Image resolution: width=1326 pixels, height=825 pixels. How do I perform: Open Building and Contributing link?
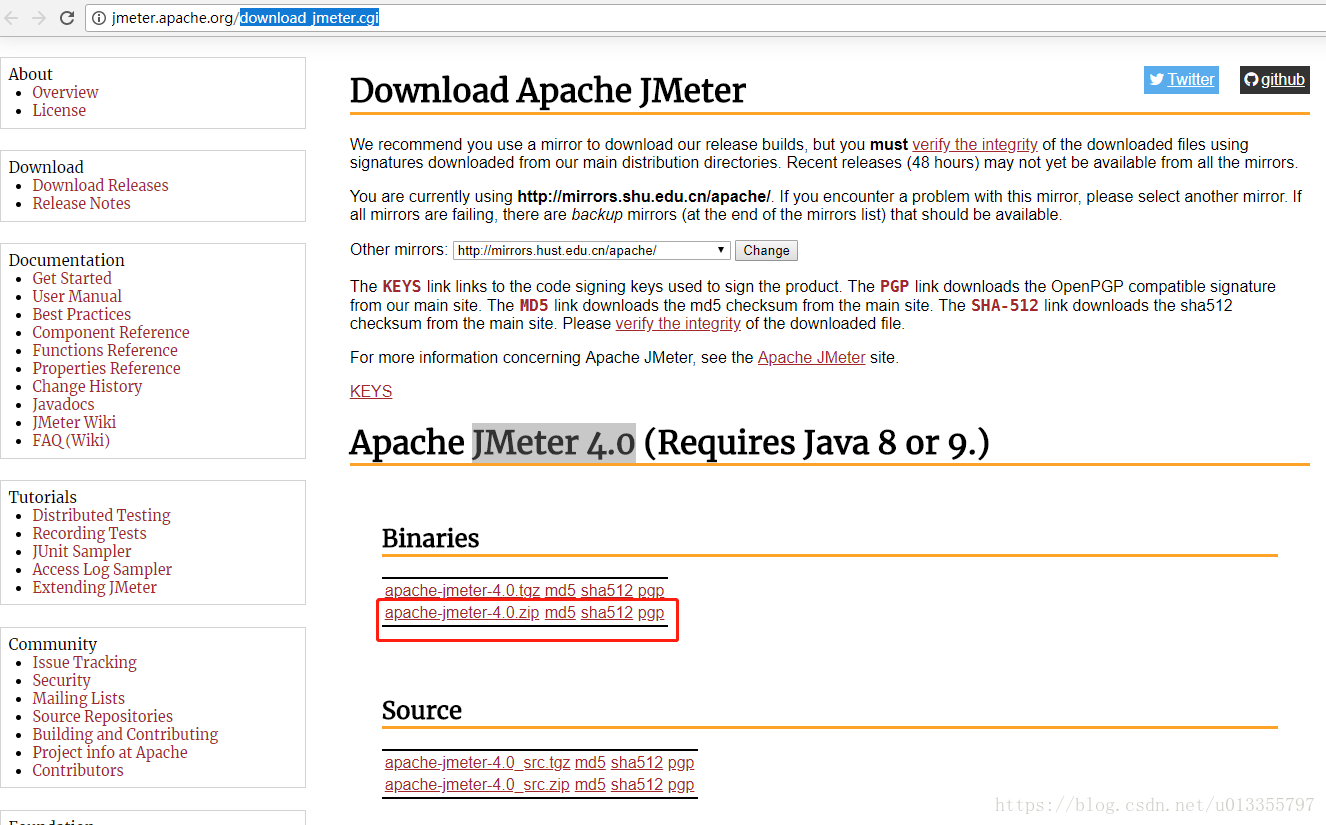pos(125,734)
